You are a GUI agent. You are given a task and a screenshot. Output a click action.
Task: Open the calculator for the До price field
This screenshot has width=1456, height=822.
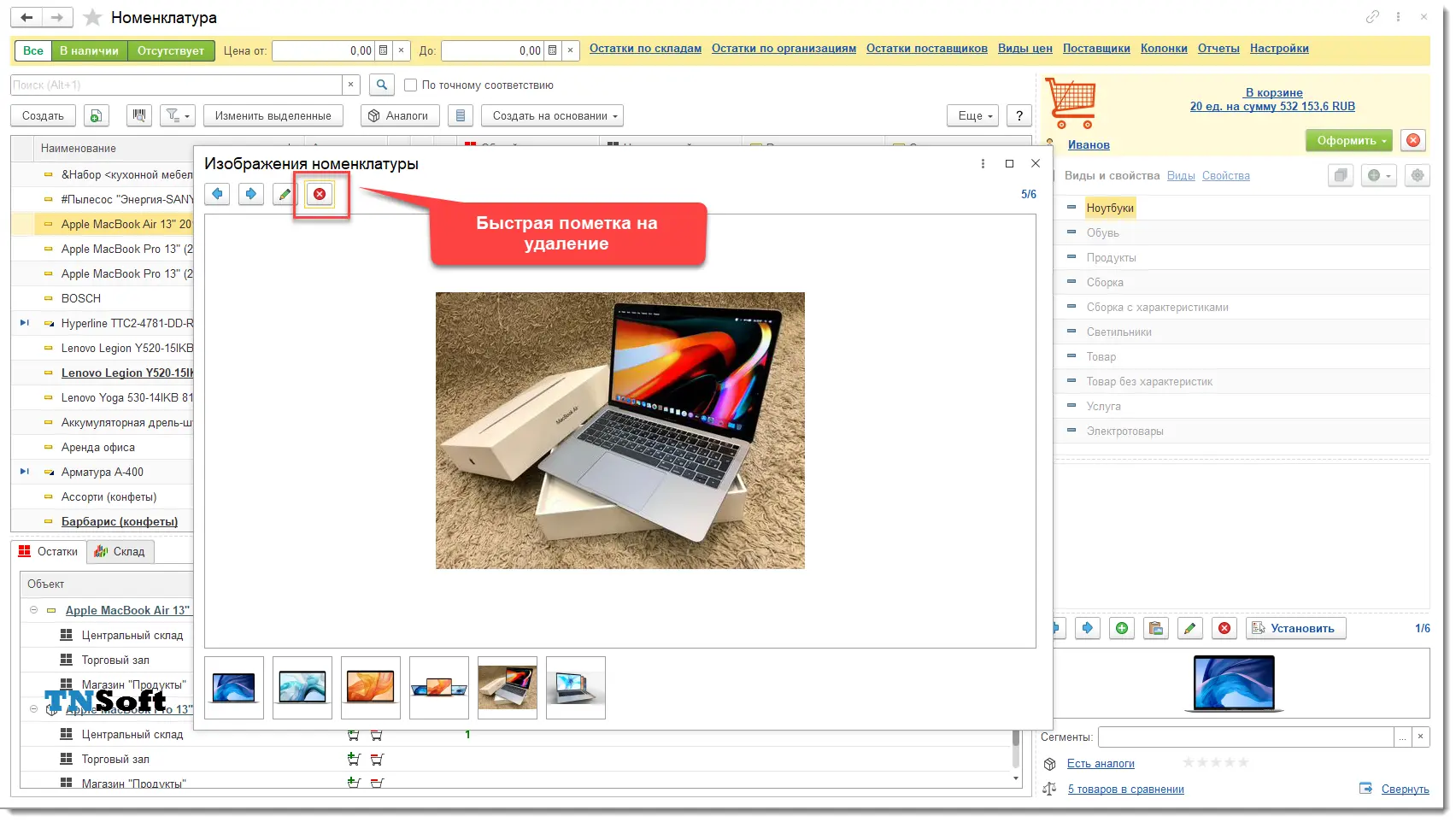[552, 50]
